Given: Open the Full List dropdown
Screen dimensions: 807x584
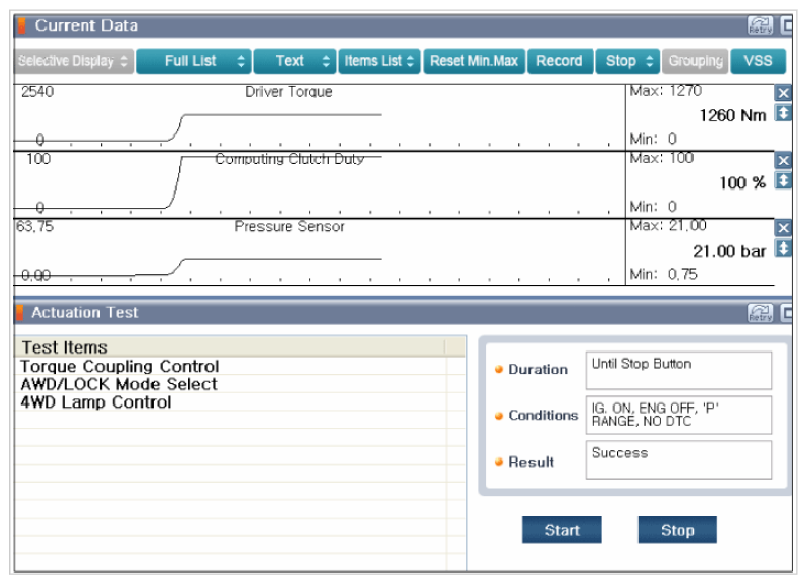Looking at the screenshot, I should pyautogui.click(x=194, y=61).
